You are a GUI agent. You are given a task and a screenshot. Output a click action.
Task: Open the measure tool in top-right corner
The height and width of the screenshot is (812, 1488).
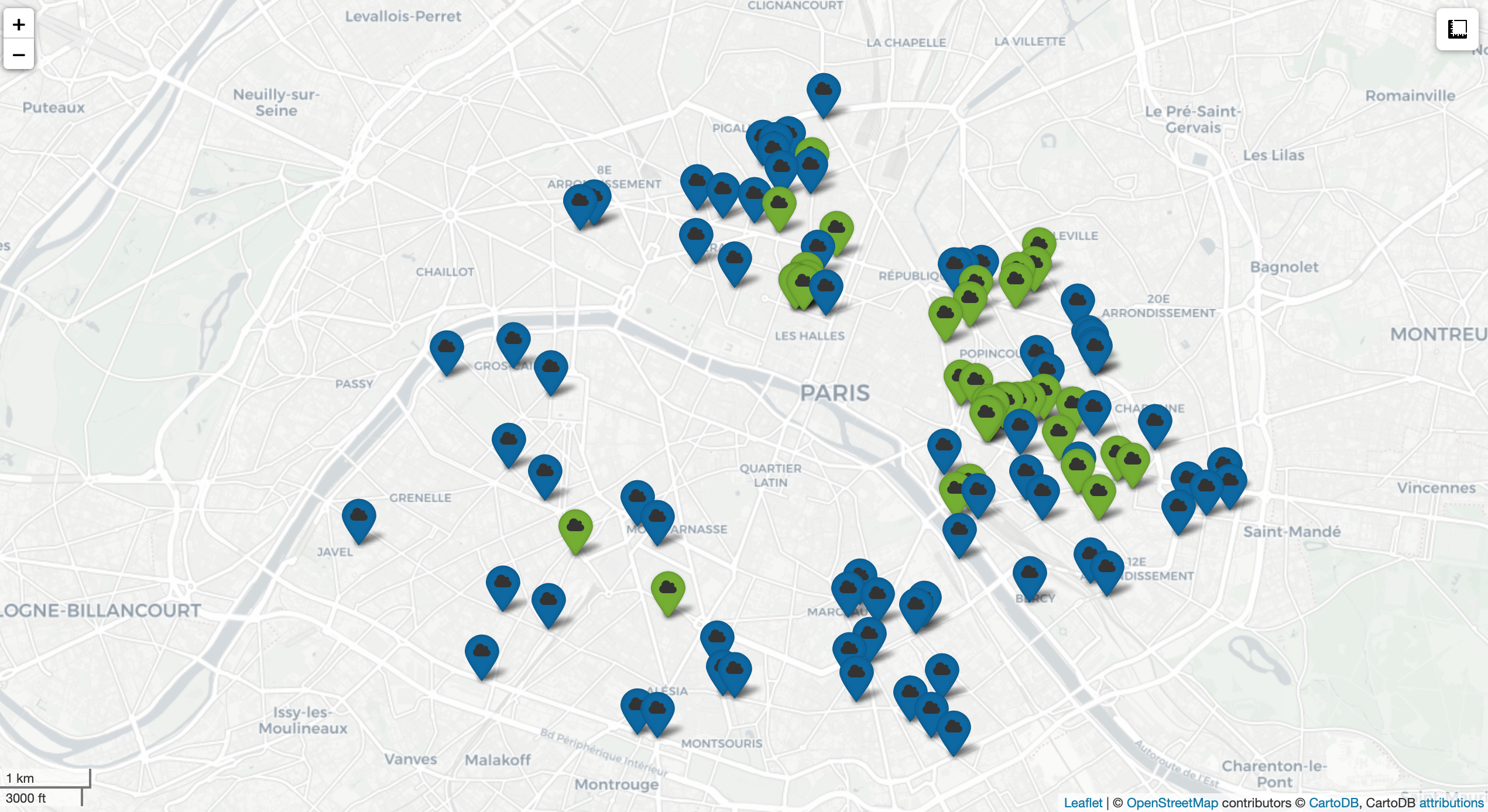pyautogui.click(x=1457, y=29)
